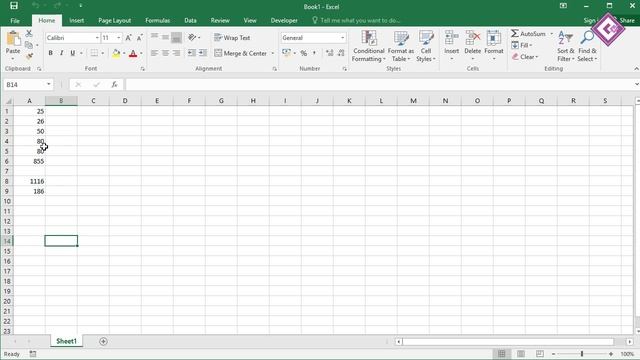Click the Share button
Screen dimensions: 640x360
click(627, 20)
